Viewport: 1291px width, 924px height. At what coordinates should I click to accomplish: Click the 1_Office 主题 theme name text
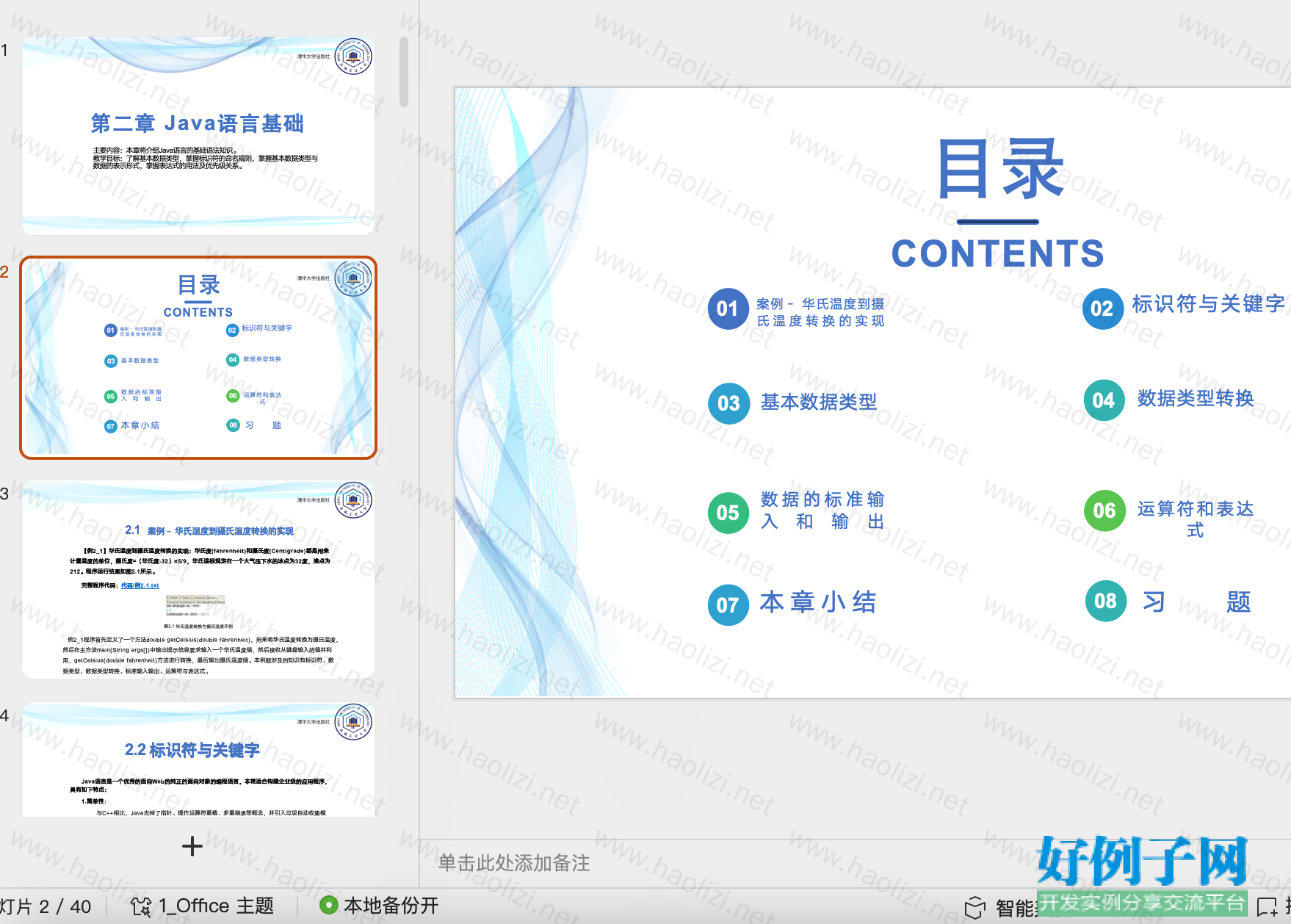[x=216, y=906]
